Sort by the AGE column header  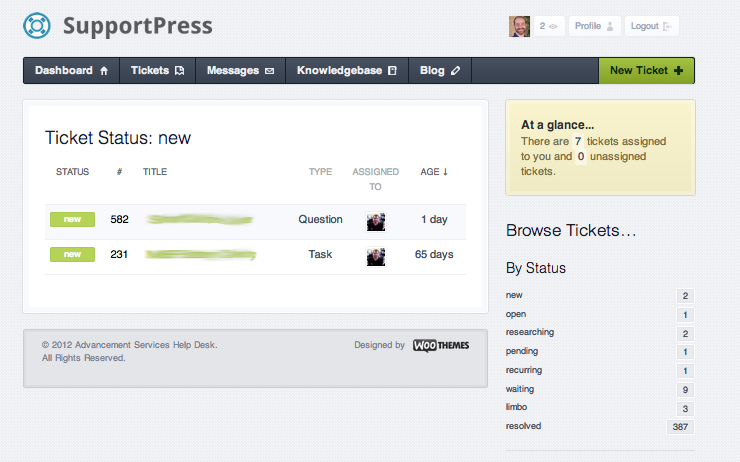click(x=434, y=172)
